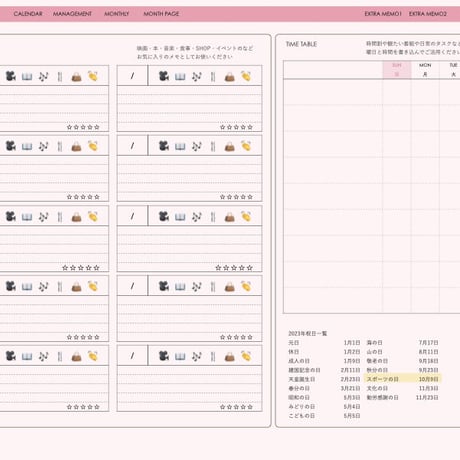Select date slash field of third right-column memo card
The image size is (460, 460).
pyautogui.click(x=132, y=216)
